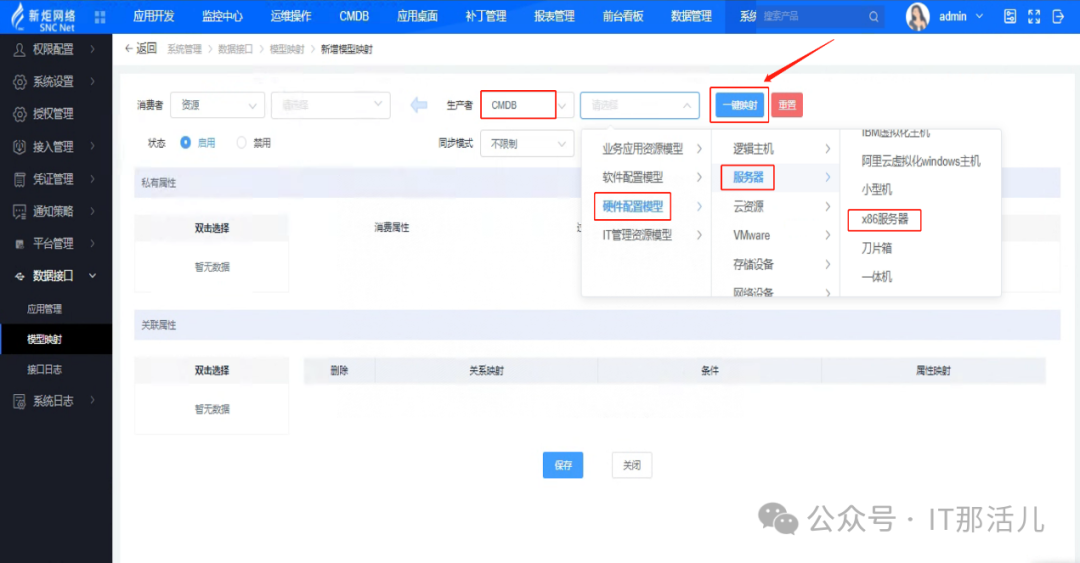
Task: Open 监控中心 top menu
Action: point(222,17)
